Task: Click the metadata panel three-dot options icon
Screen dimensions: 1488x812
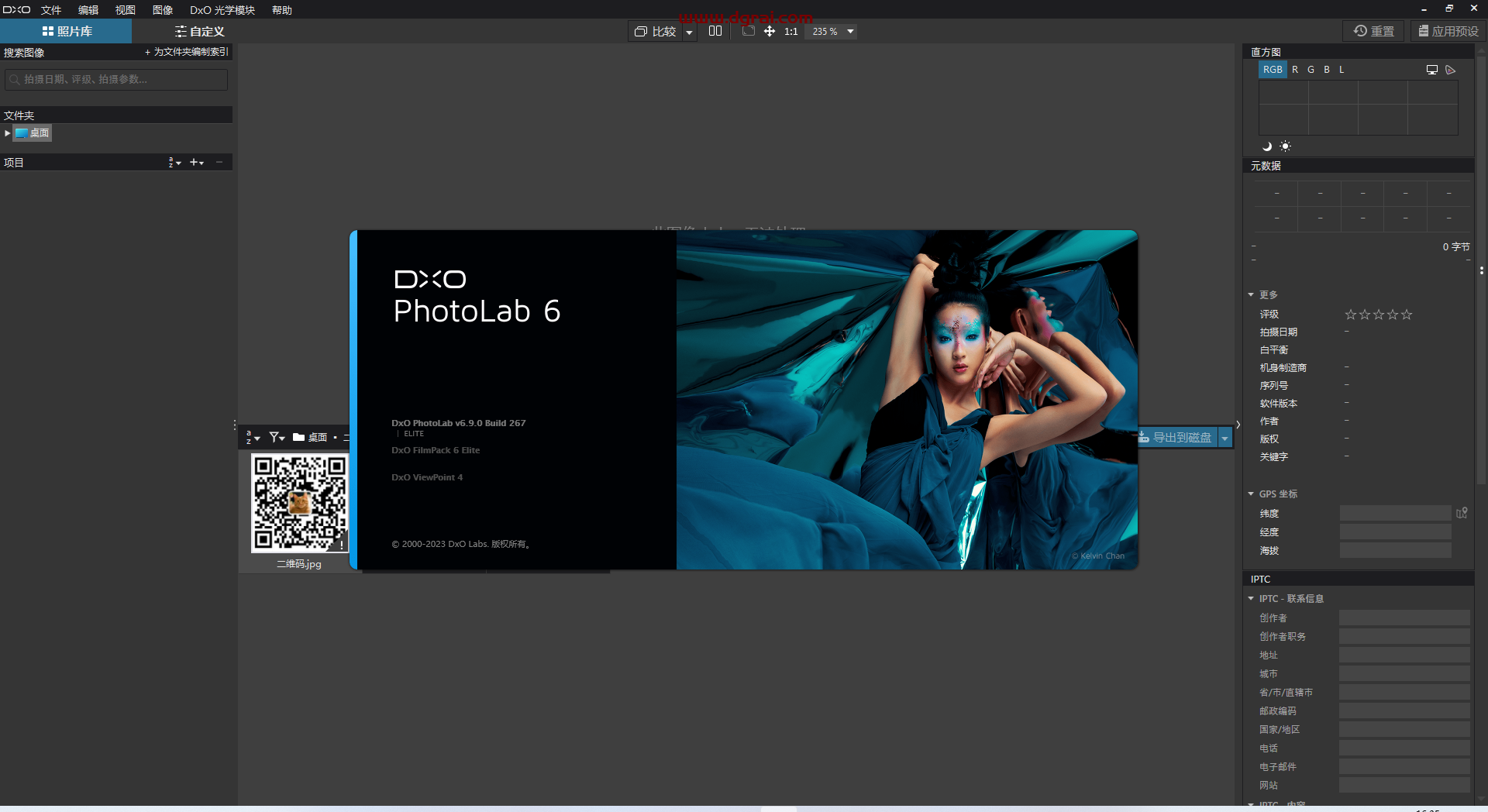Action: click(1481, 271)
